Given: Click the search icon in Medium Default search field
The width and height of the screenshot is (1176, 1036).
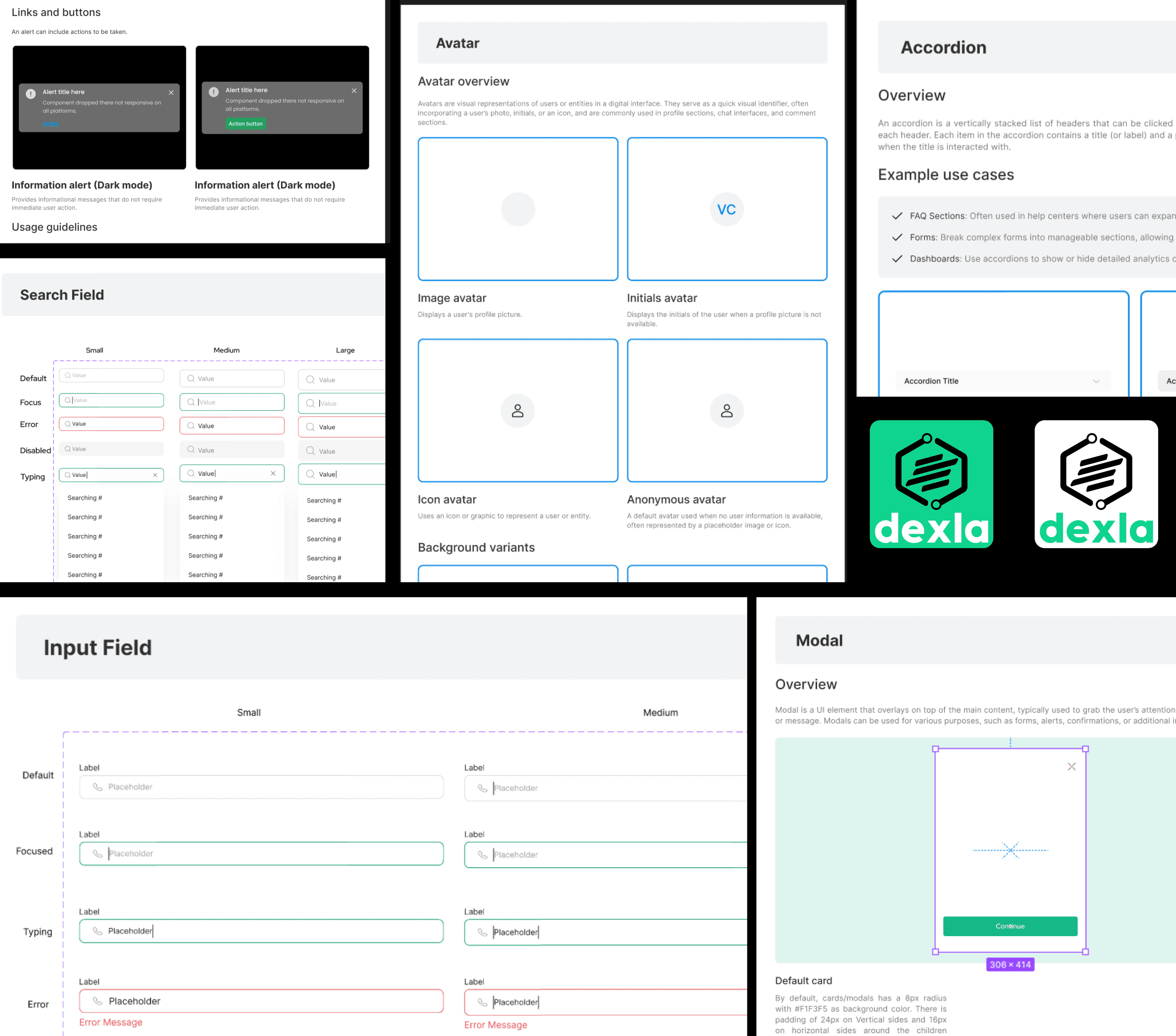Looking at the screenshot, I should click(191, 379).
